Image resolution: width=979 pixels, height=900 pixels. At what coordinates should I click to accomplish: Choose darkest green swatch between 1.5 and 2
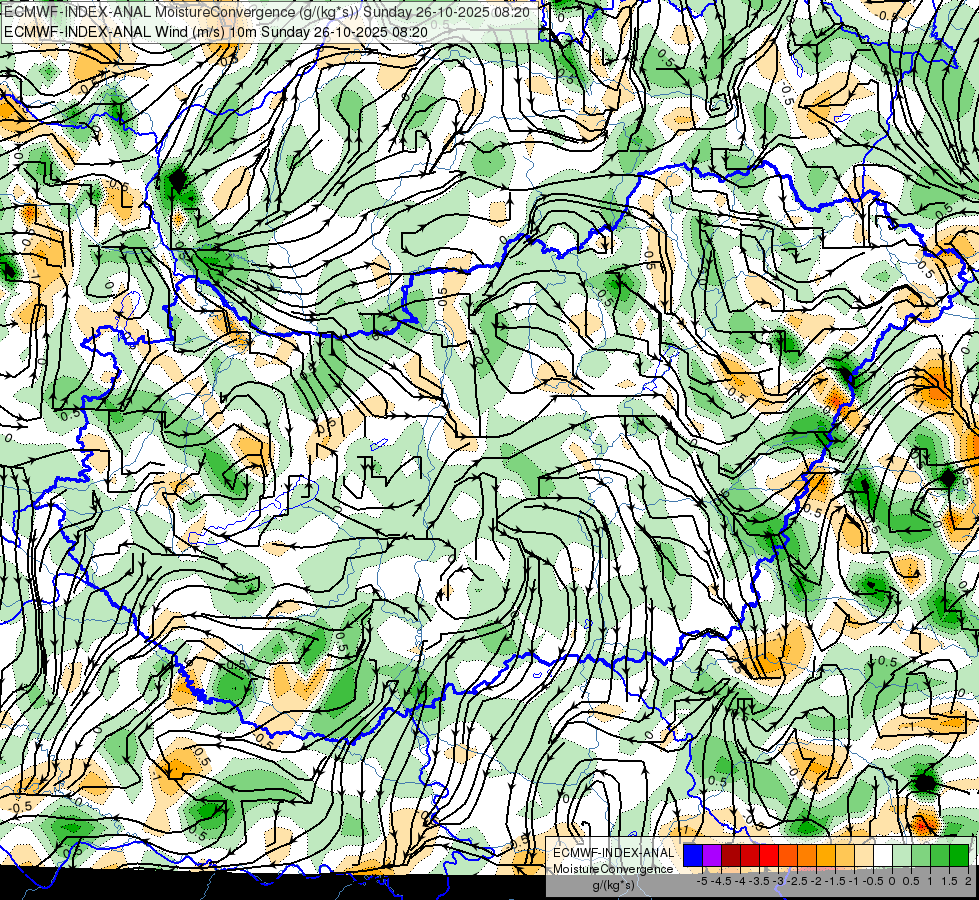click(x=959, y=856)
